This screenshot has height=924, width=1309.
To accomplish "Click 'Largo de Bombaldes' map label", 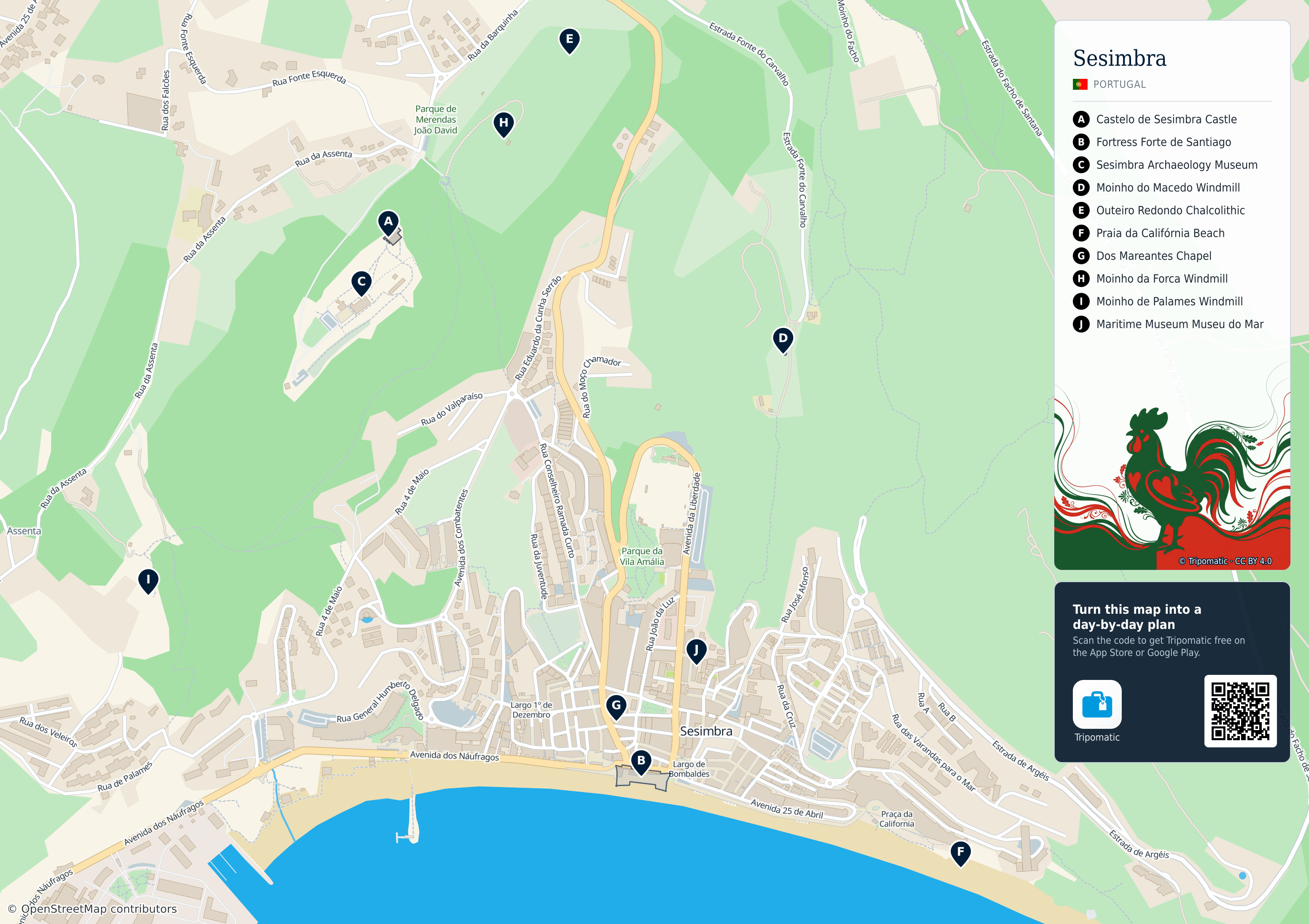I will click(x=689, y=769).
